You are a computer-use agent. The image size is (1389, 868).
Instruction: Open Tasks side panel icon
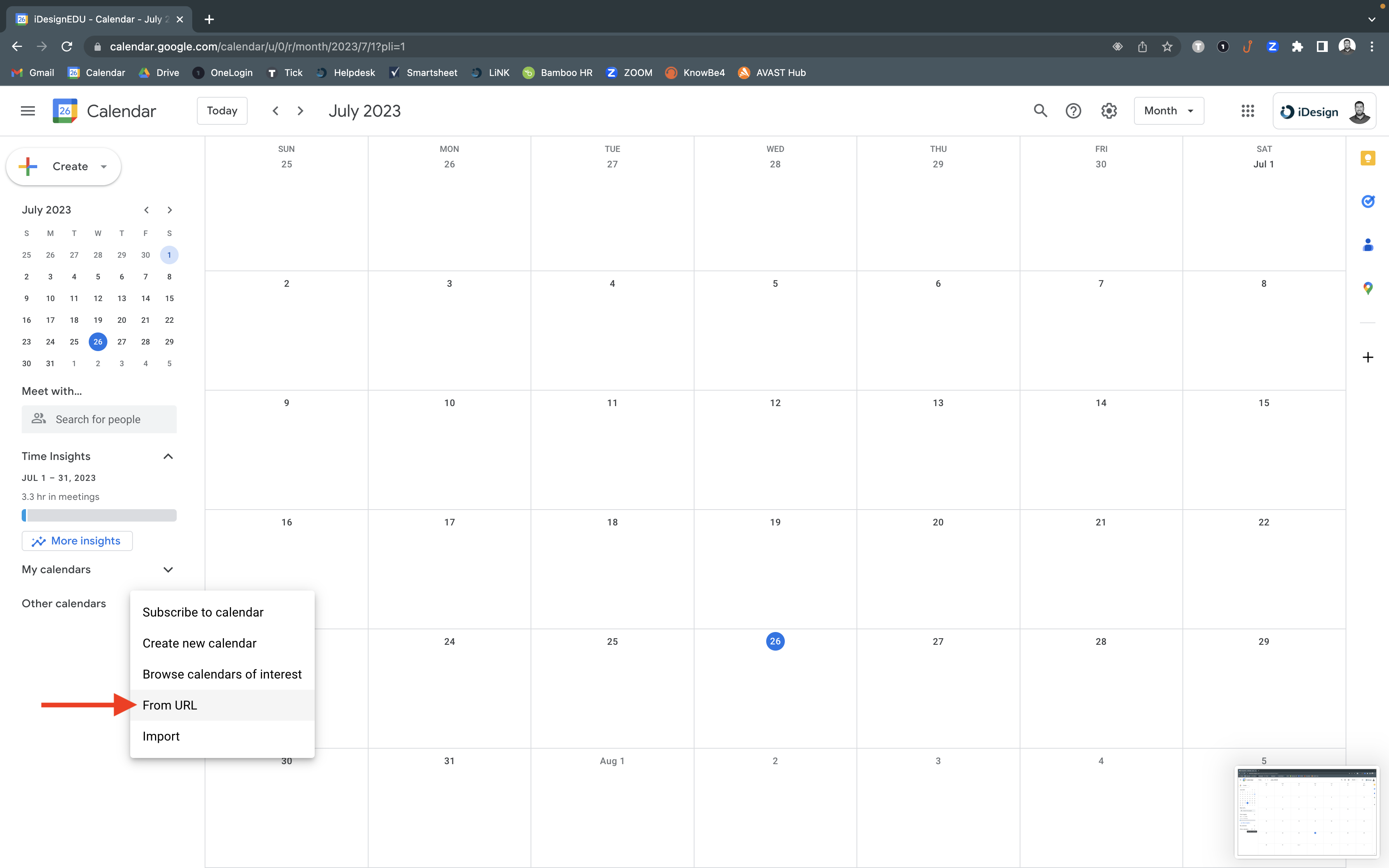[x=1368, y=201]
